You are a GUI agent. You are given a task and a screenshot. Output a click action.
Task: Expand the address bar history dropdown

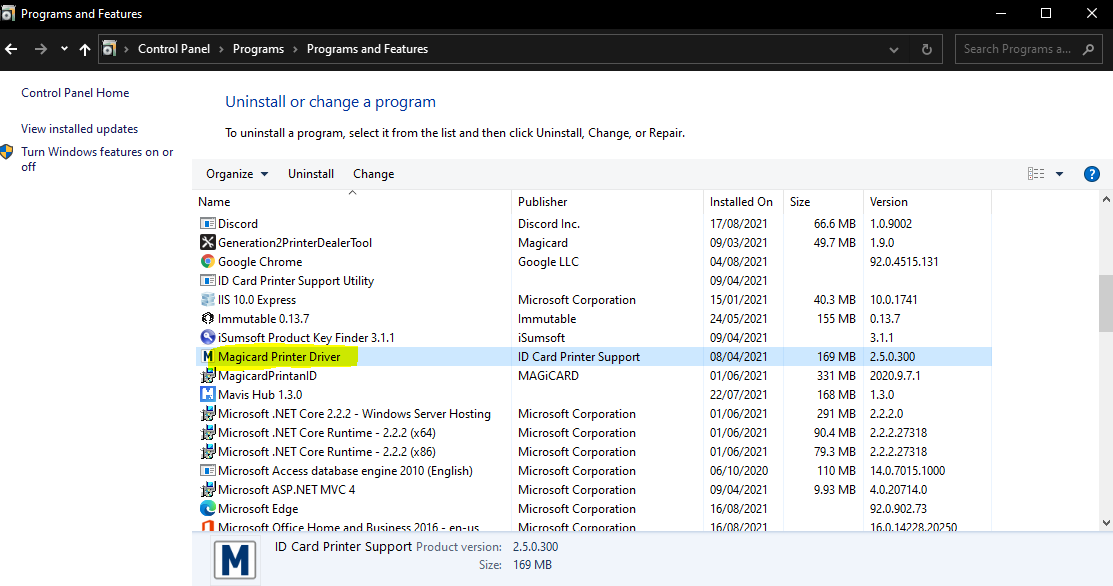coord(894,50)
